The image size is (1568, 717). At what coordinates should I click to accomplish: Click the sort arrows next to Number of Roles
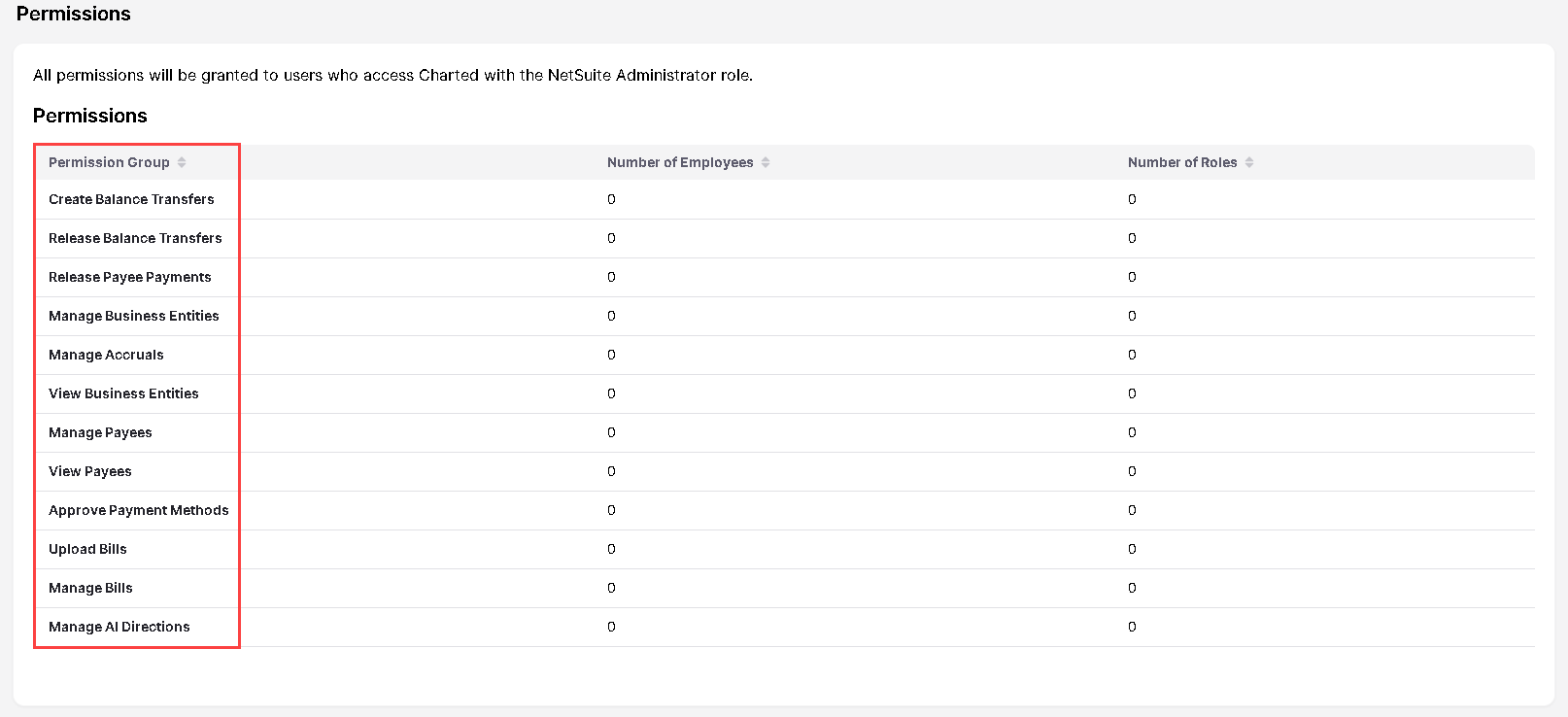1249,162
